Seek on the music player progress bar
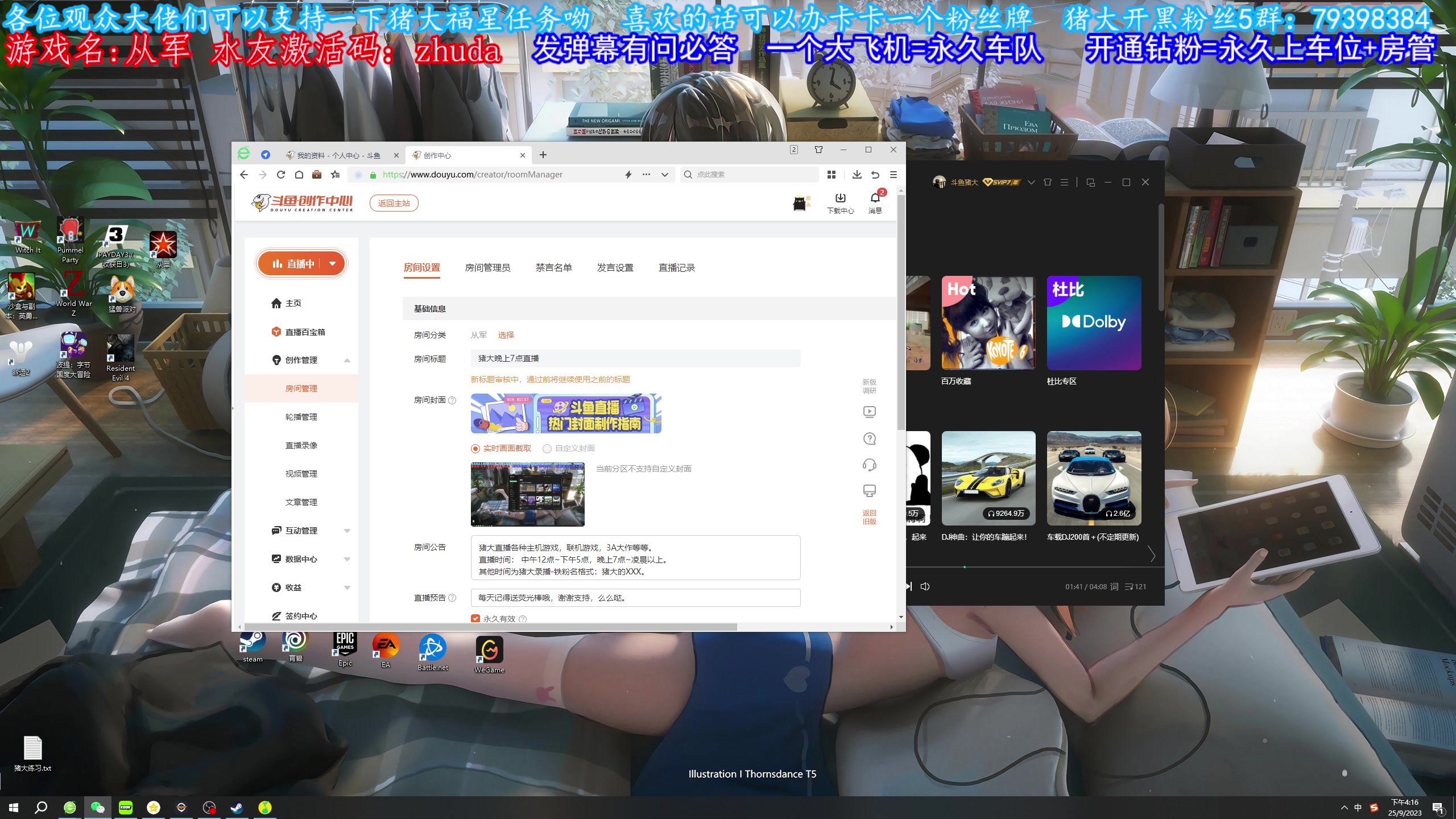Screen dimensions: 1456x819 click(x=1034, y=567)
